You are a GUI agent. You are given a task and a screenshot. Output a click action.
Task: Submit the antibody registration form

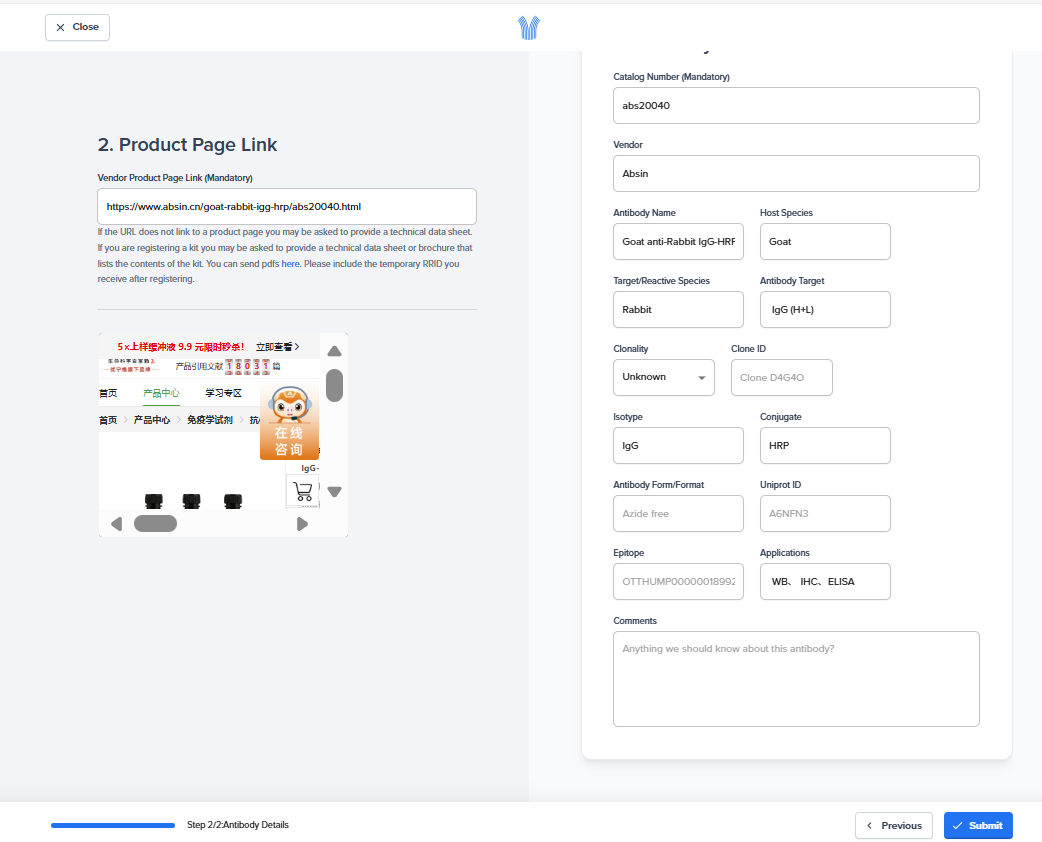pyautogui.click(x=977, y=825)
